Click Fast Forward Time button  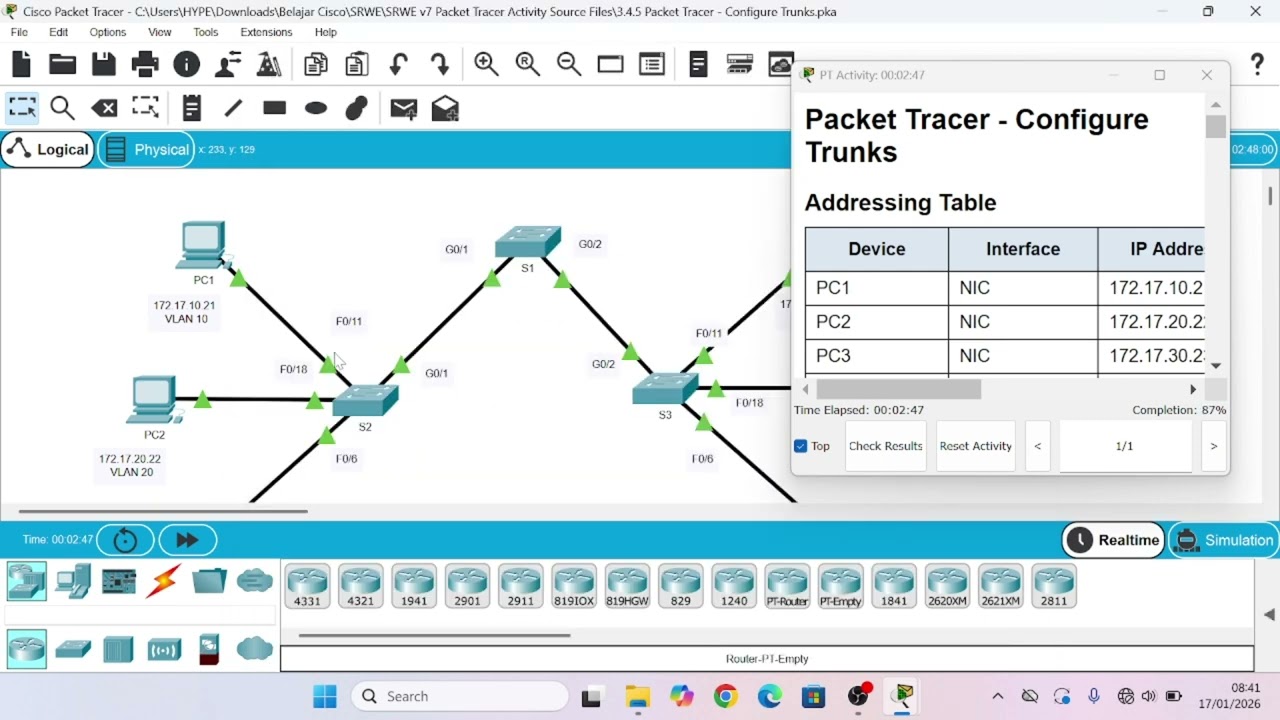click(x=187, y=540)
